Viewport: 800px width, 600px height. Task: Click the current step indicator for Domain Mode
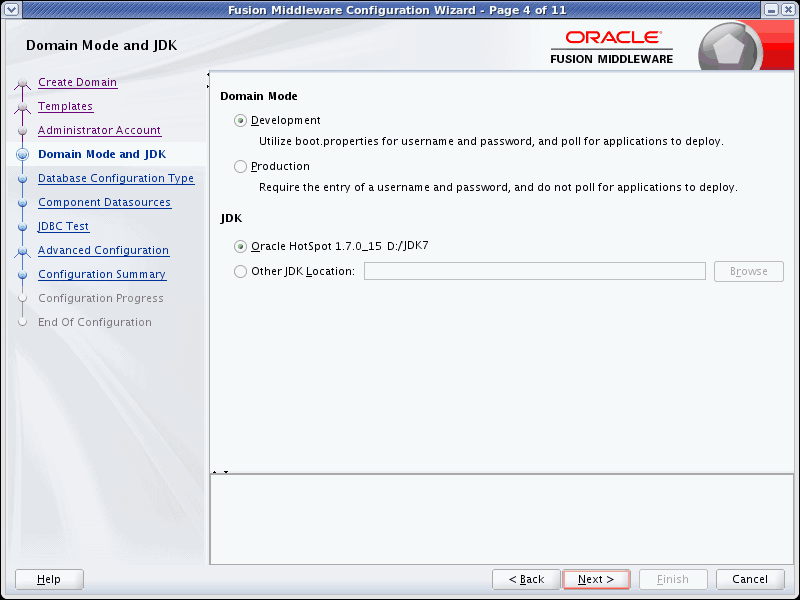22,154
